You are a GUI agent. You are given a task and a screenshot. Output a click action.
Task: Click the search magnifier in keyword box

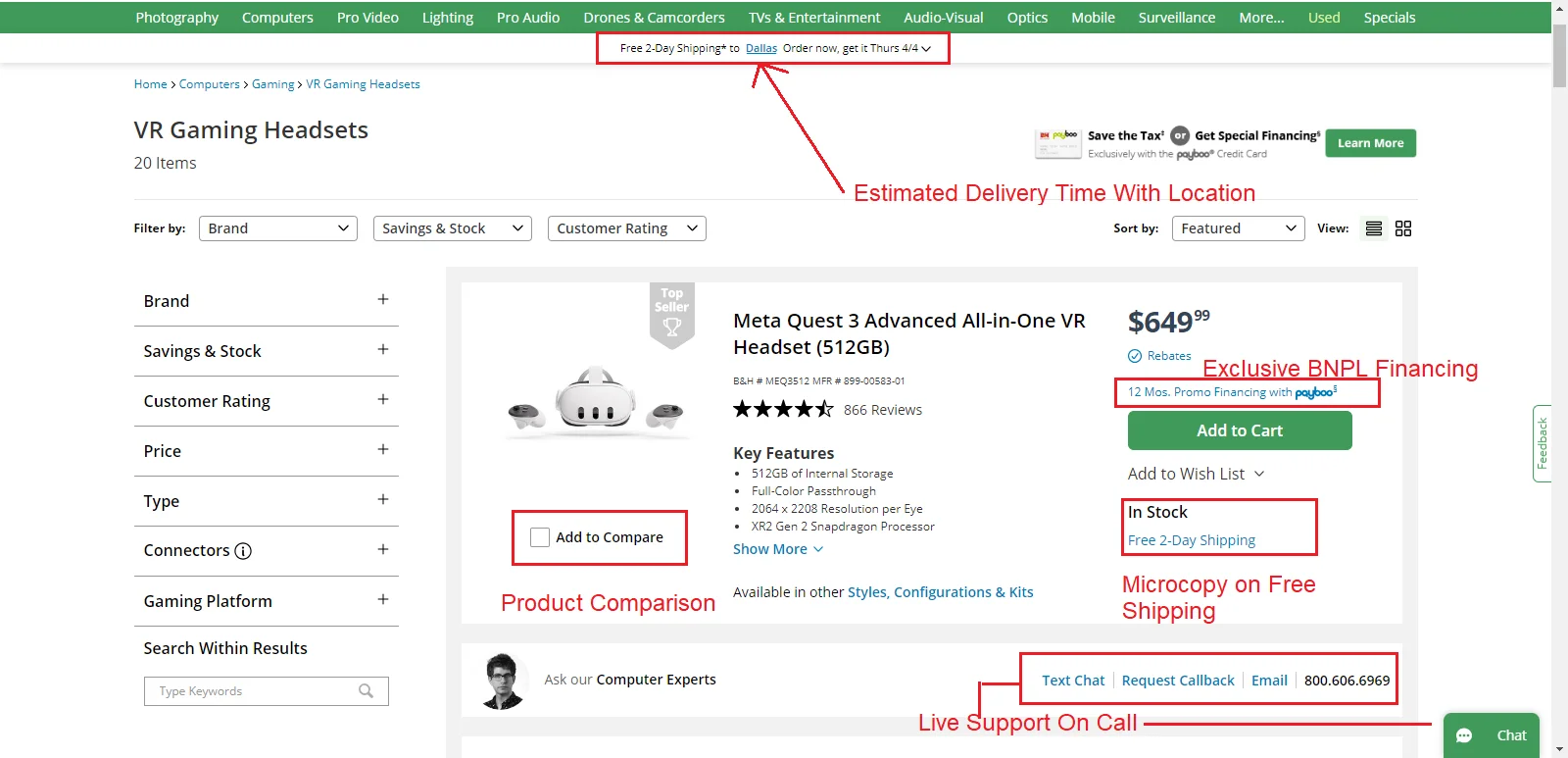[366, 691]
